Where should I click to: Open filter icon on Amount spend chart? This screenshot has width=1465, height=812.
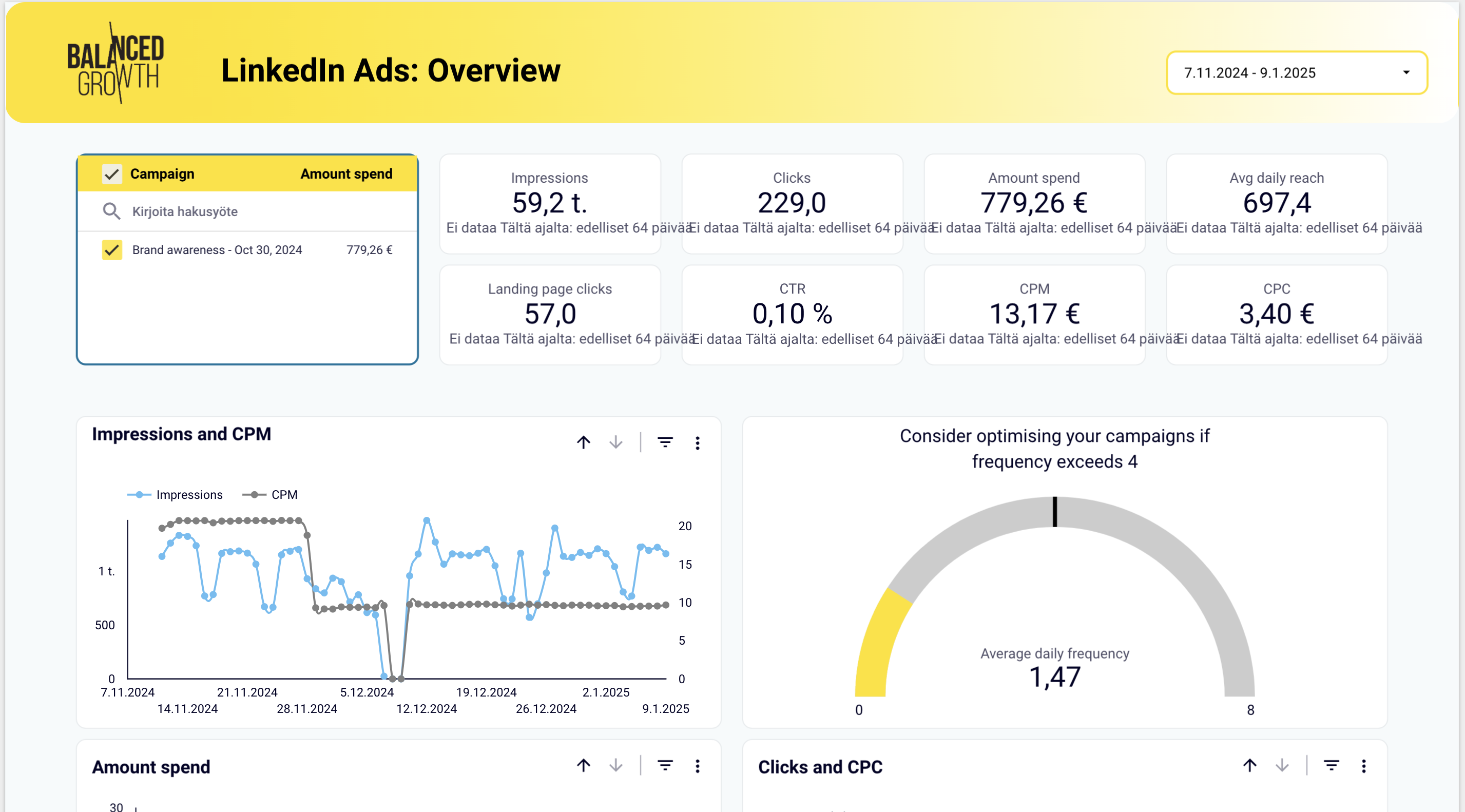(665, 765)
